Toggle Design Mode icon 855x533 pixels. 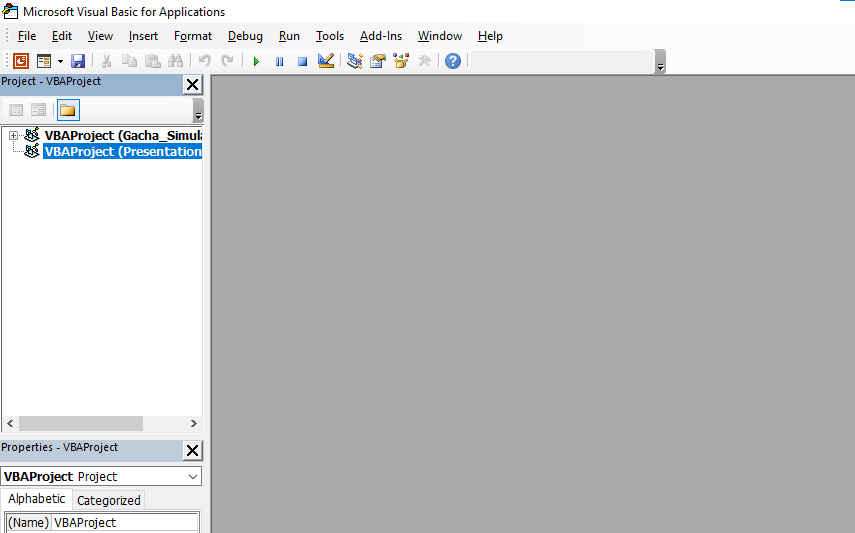click(x=326, y=61)
